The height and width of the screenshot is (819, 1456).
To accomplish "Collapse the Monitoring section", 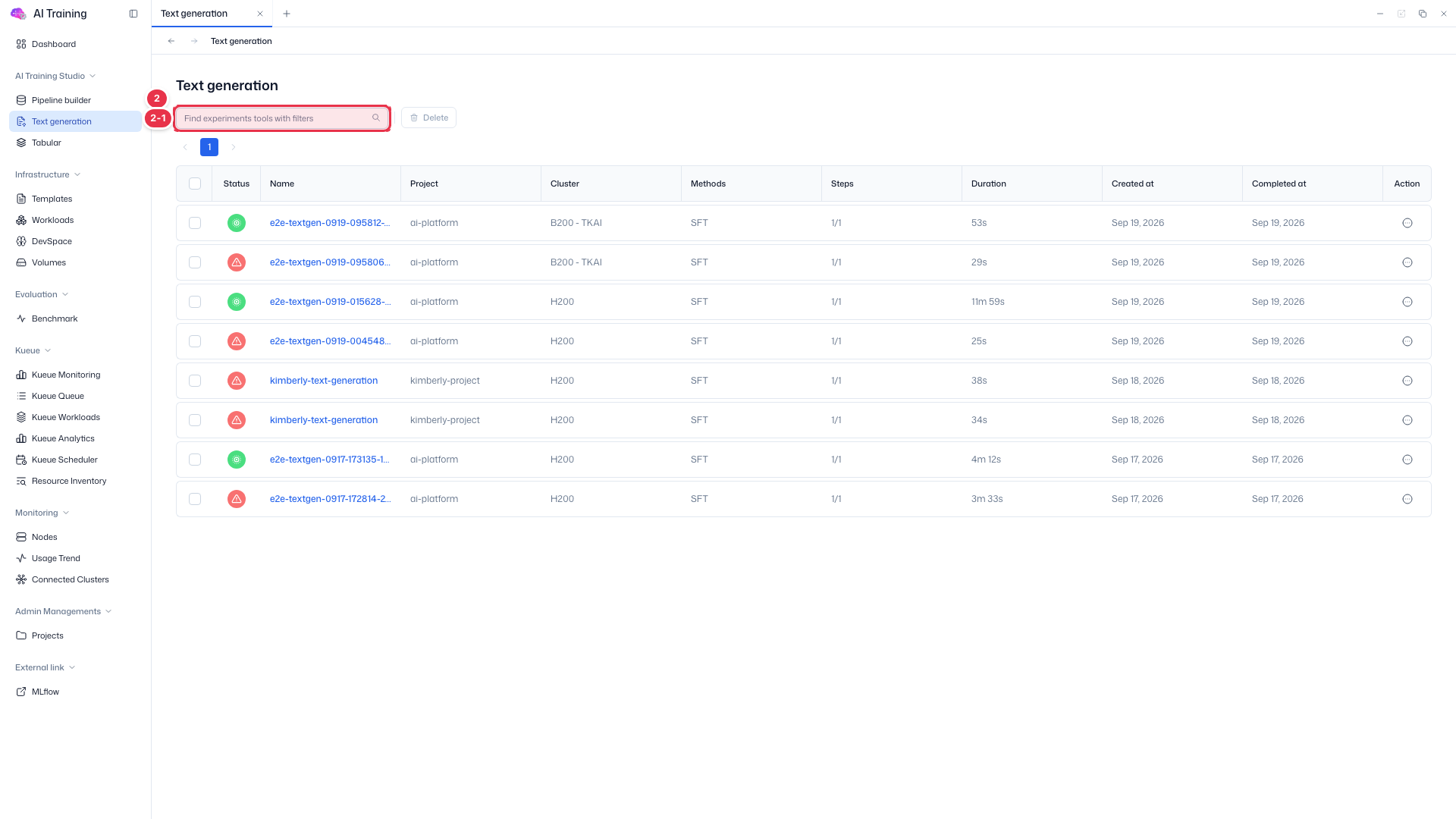I will (42, 513).
